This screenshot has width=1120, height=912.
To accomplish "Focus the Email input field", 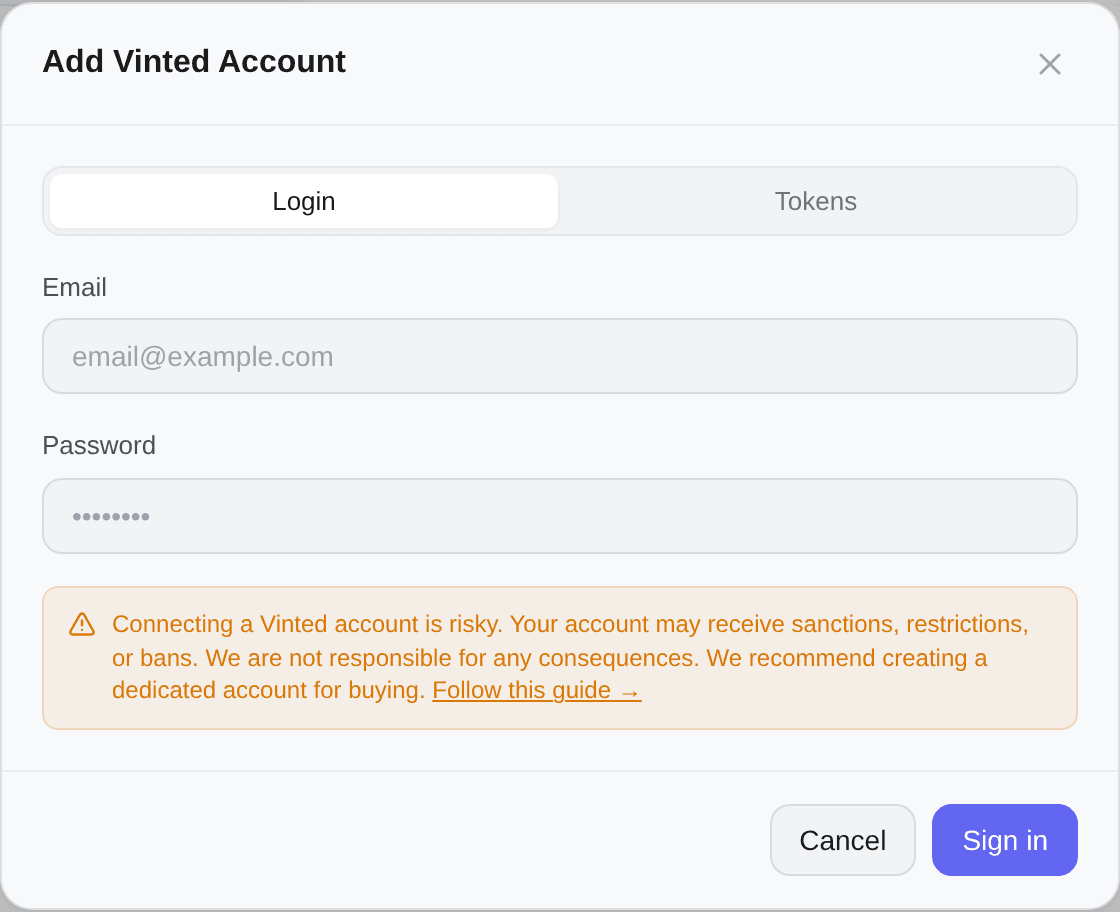I will click(x=560, y=356).
